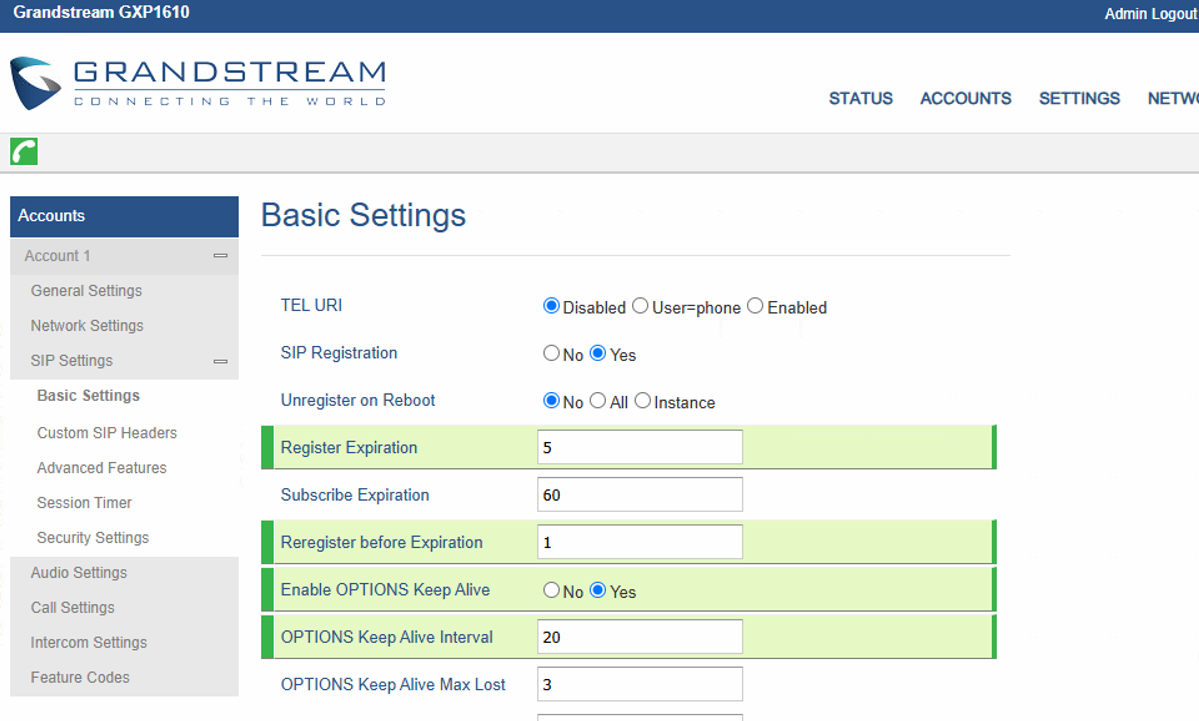
Task: Open the STATUS menu
Action: coord(860,99)
